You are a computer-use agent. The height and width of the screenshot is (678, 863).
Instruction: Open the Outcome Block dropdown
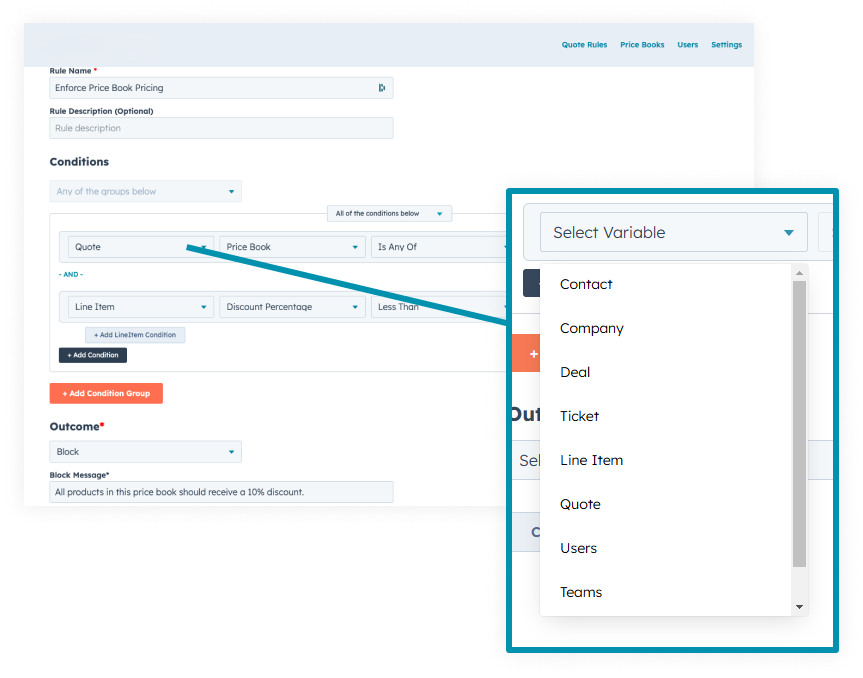click(145, 452)
